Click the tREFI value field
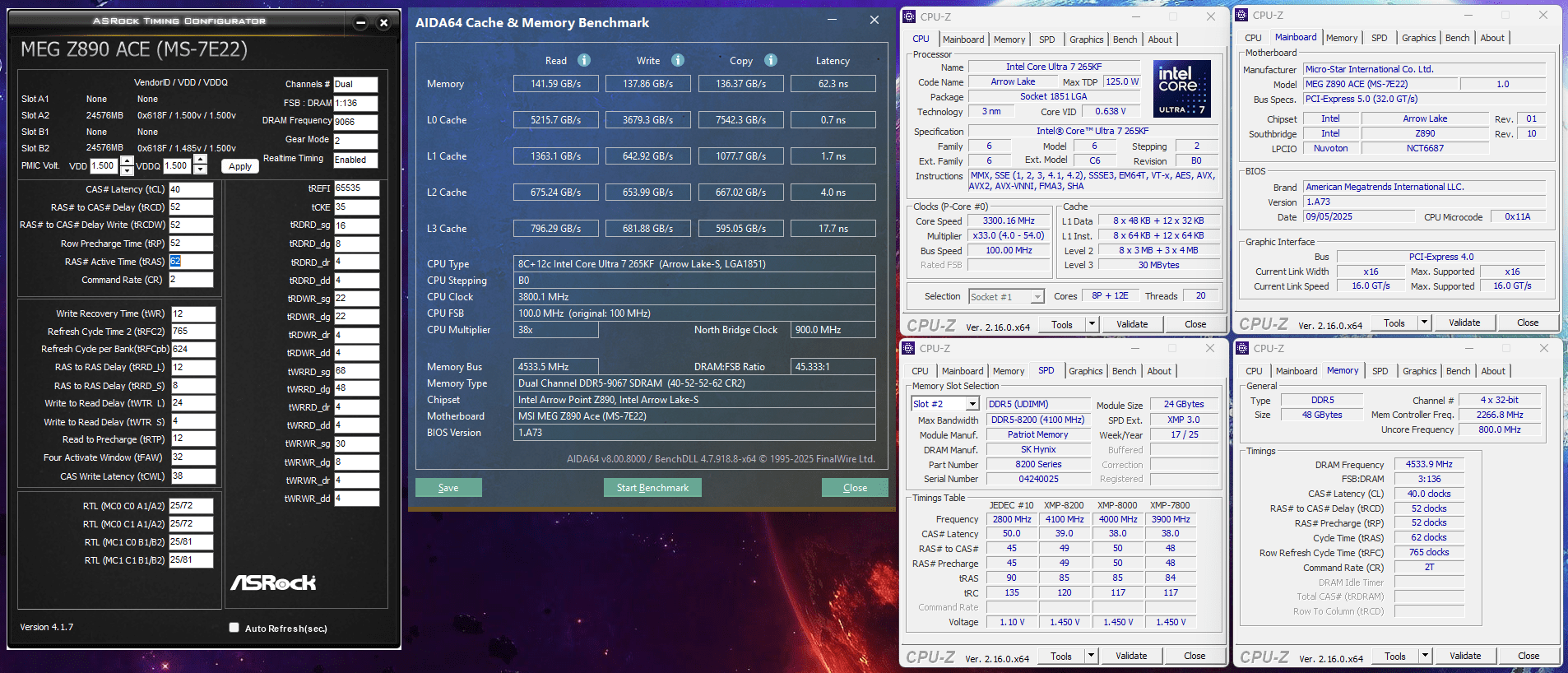The height and width of the screenshot is (673, 1568). (x=356, y=188)
